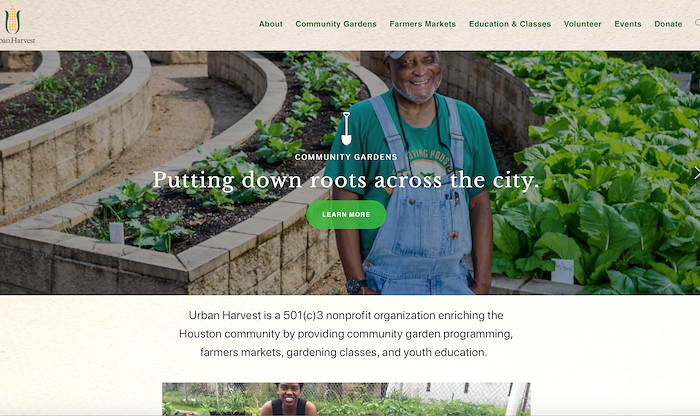Click the raised garden beds in hero photo
The width and height of the screenshot is (700, 416).
(134, 179)
